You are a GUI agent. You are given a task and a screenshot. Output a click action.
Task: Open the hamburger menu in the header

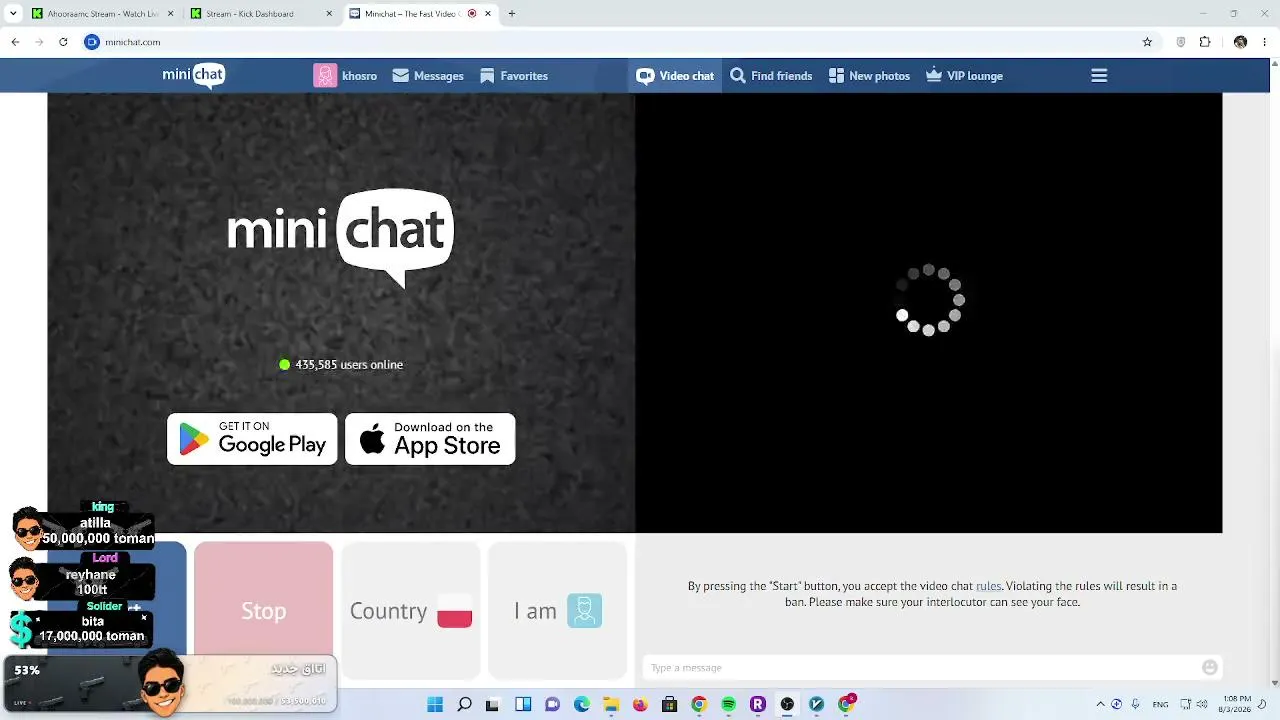pyautogui.click(x=1099, y=76)
